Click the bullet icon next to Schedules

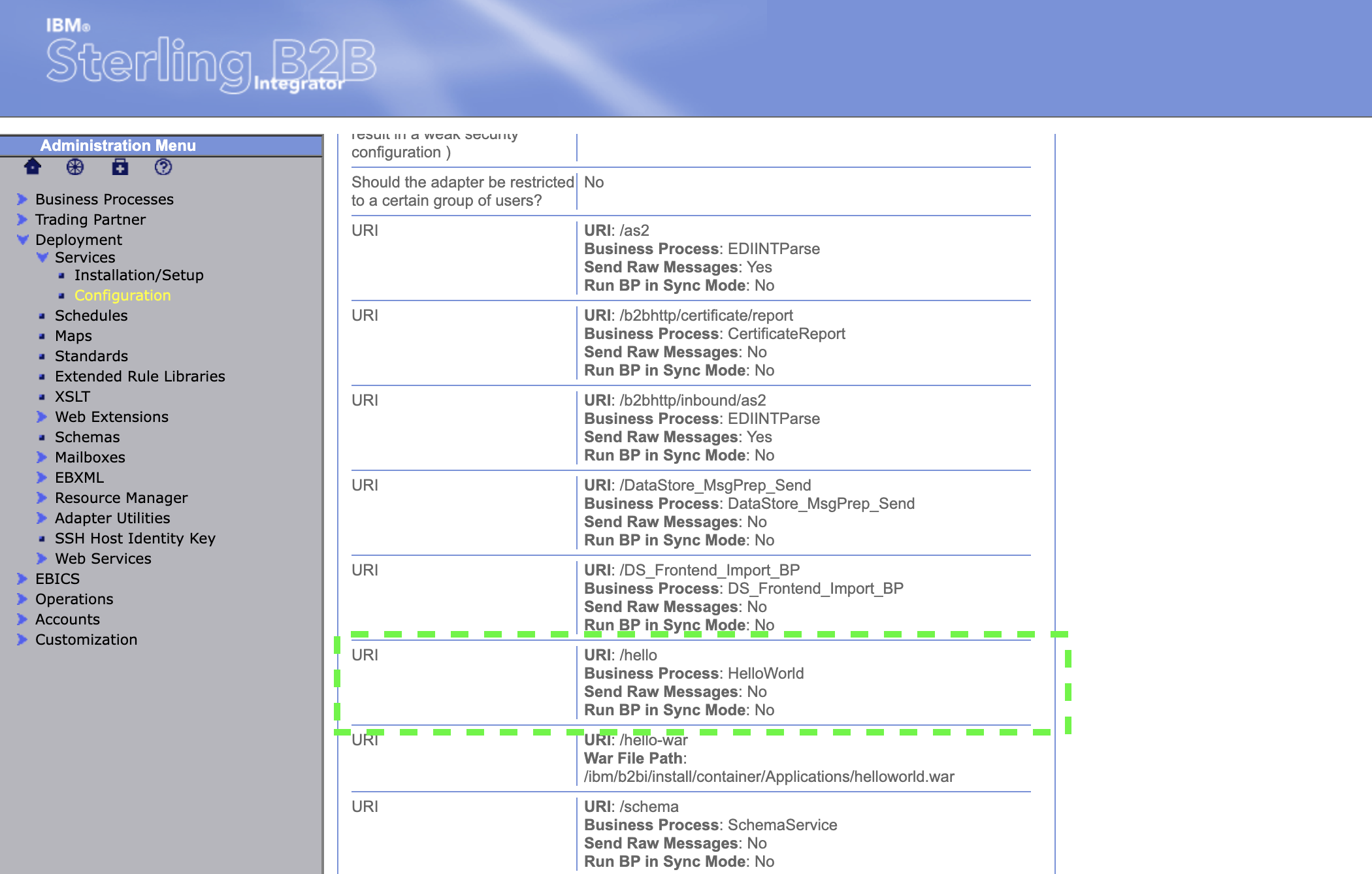pos(42,316)
